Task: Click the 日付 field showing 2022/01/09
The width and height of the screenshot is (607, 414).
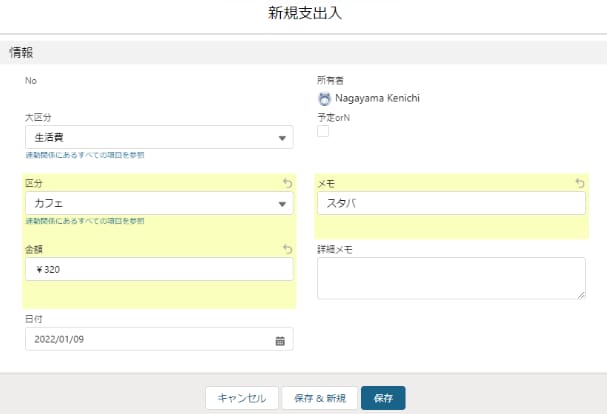Action: coord(159,339)
